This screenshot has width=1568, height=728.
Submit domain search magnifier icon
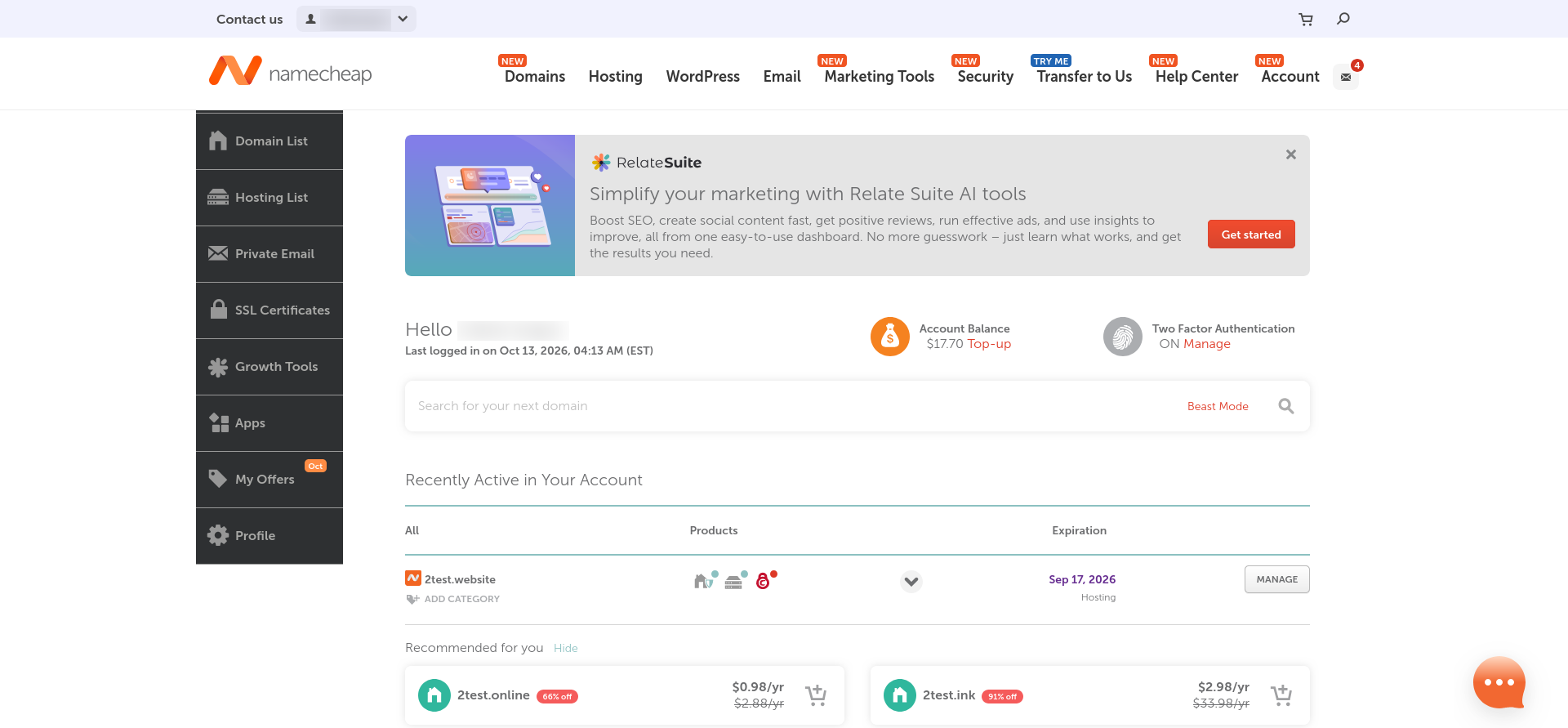[1286, 406]
